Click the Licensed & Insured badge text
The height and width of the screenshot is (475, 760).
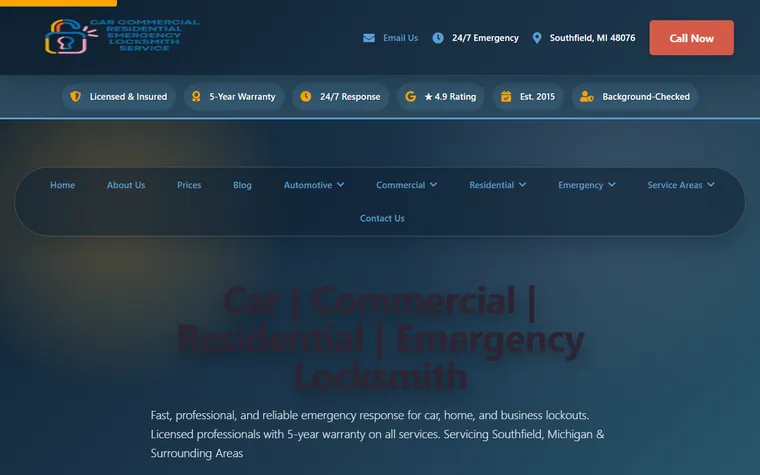[128, 96]
